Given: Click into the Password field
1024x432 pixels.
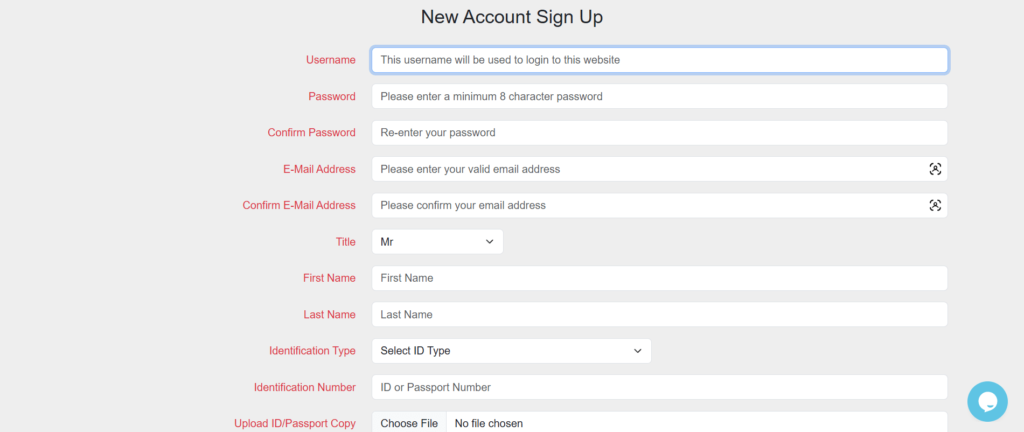Looking at the screenshot, I should (660, 96).
